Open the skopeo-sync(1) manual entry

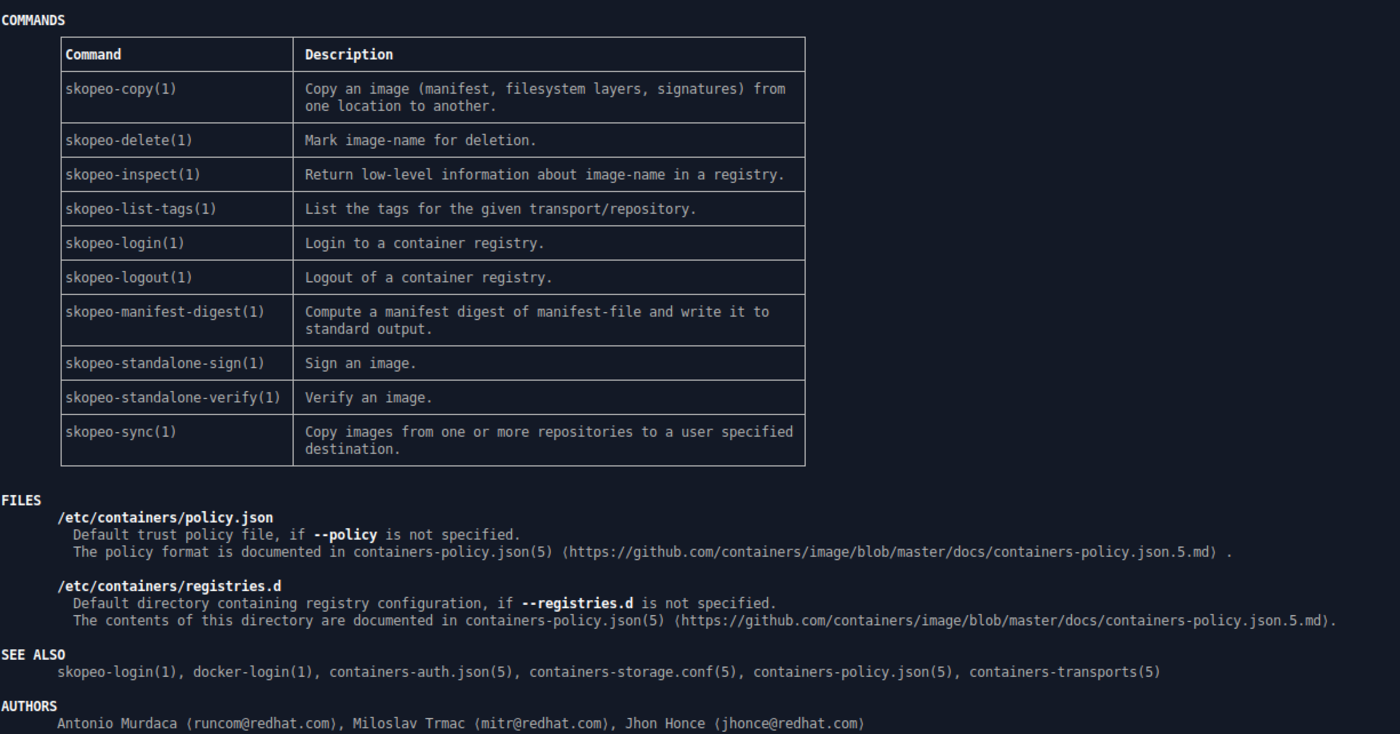120,431
